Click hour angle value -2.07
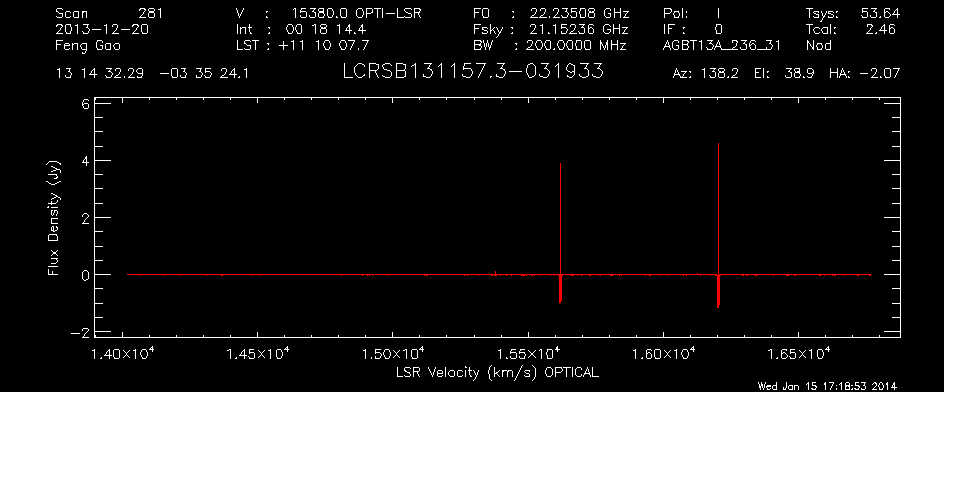This screenshot has width=962, height=490. tap(880, 74)
